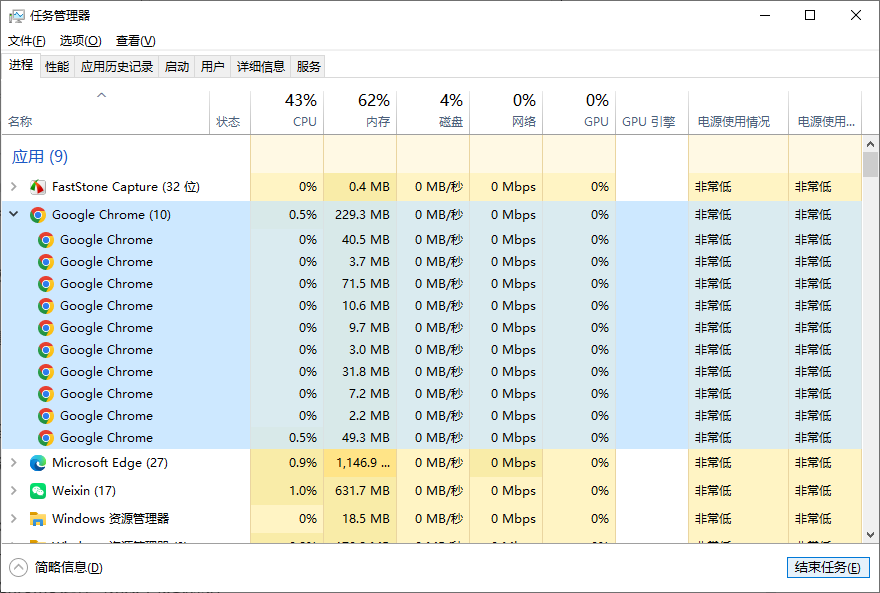Click Chrome icon of the 71.5 MB process

(45, 284)
